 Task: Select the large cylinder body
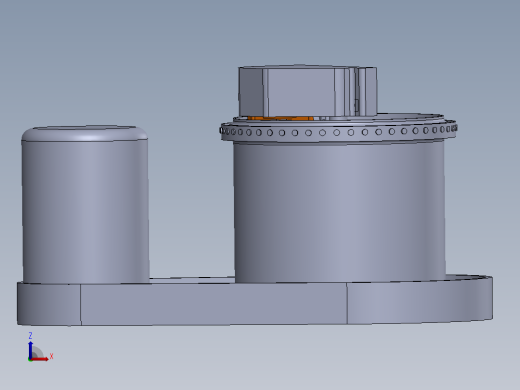(x=339, y=212)
